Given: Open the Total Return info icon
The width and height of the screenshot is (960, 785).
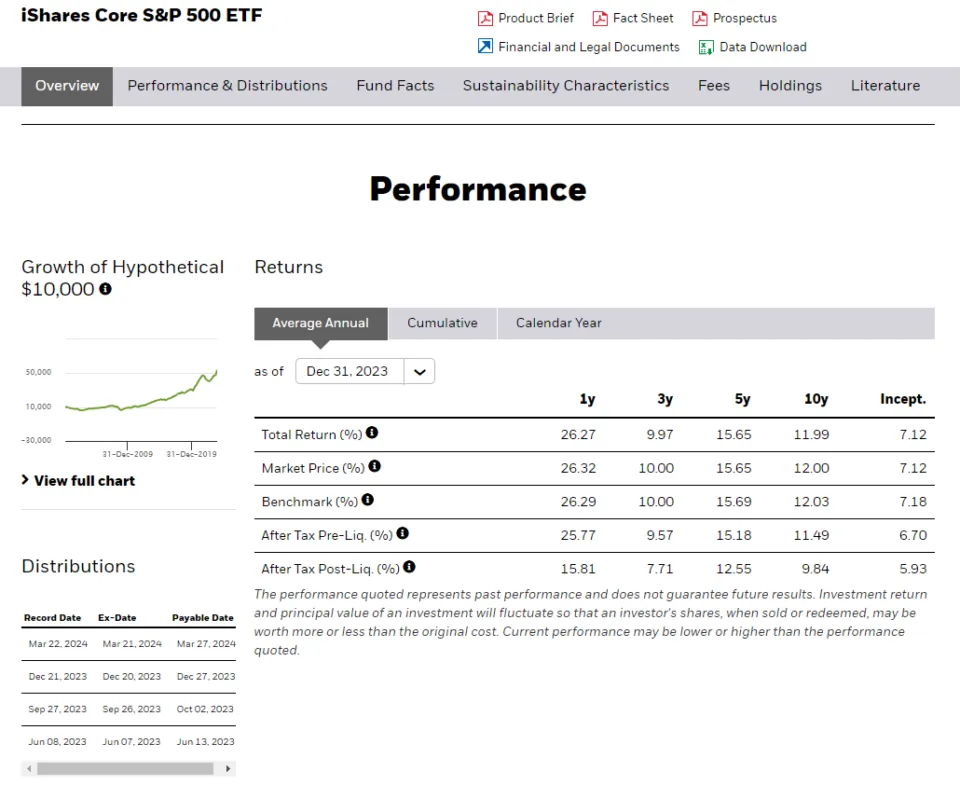Looking at the screenshot, I should tap(371, 433).
